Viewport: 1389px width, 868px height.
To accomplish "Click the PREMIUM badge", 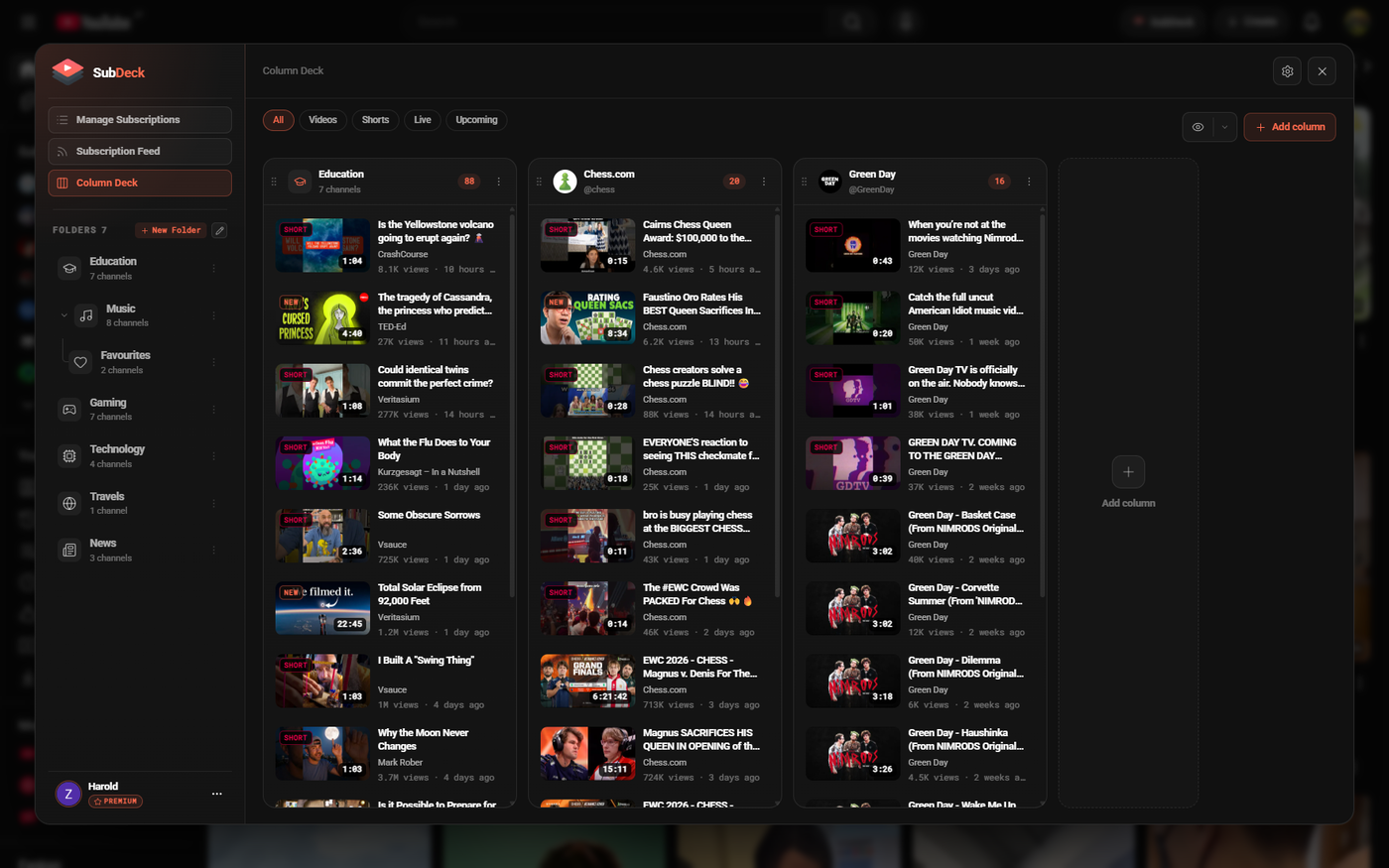I will 116,802.
